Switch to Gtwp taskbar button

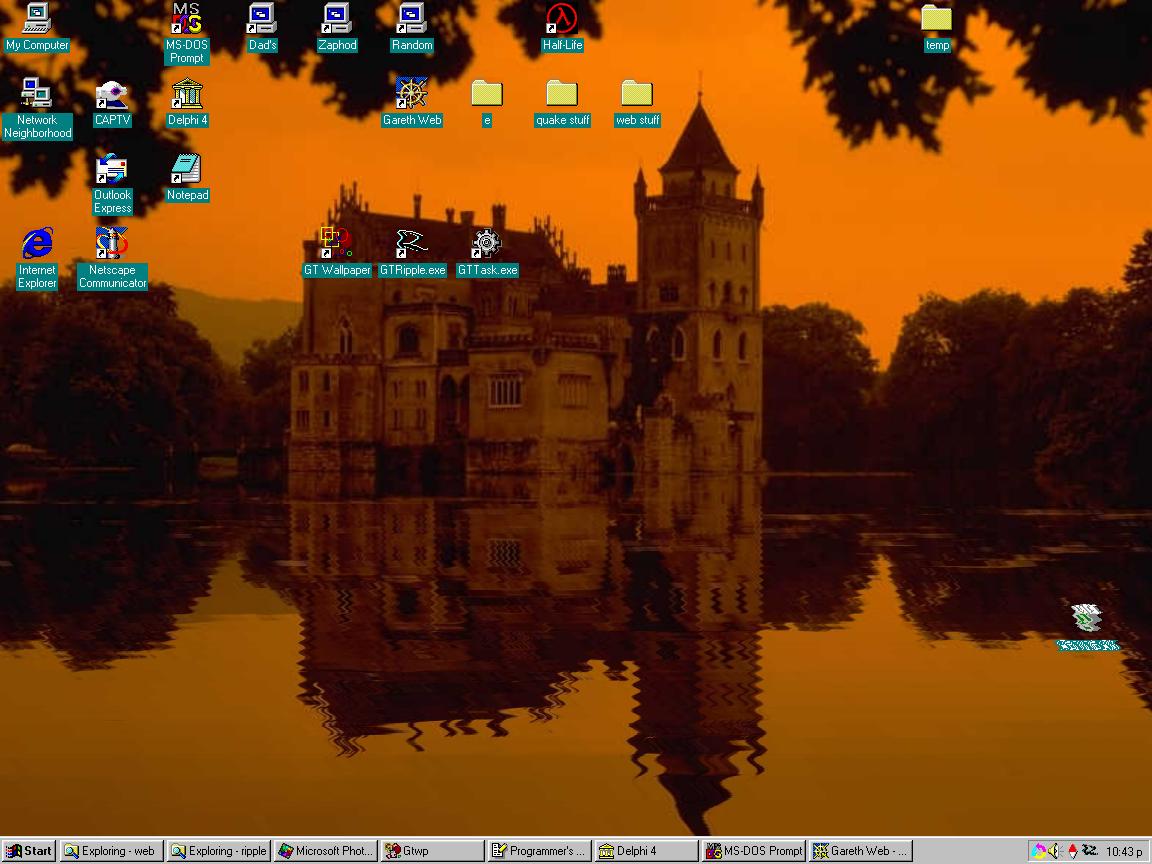coord(433,852)
